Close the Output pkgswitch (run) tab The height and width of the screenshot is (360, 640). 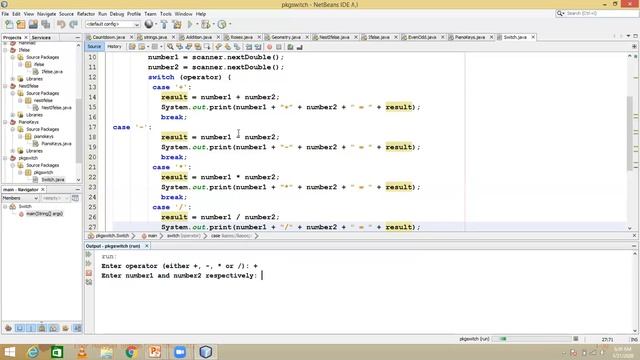pos(147,246)
